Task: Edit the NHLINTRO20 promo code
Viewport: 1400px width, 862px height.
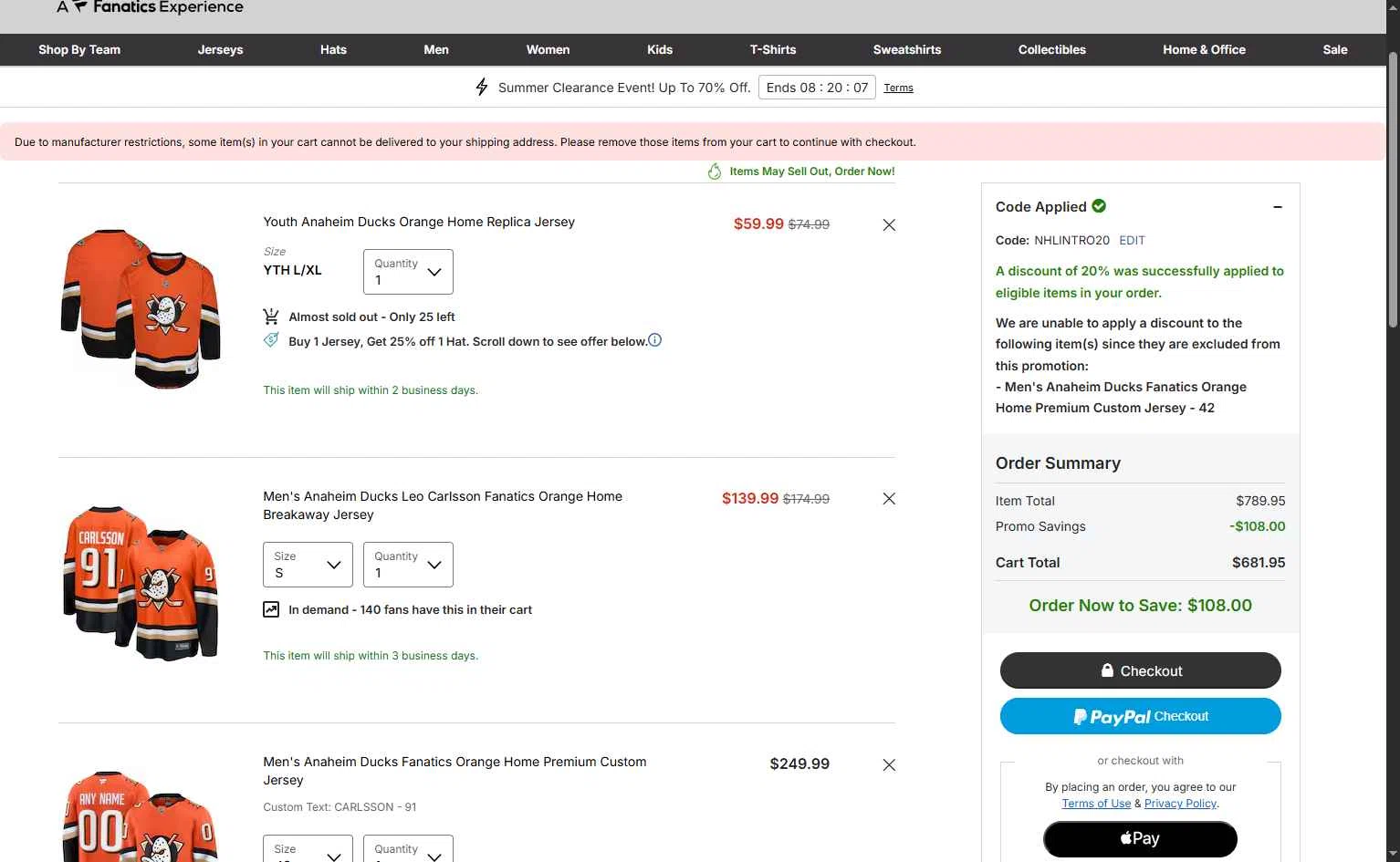Action: (1132, 241)
